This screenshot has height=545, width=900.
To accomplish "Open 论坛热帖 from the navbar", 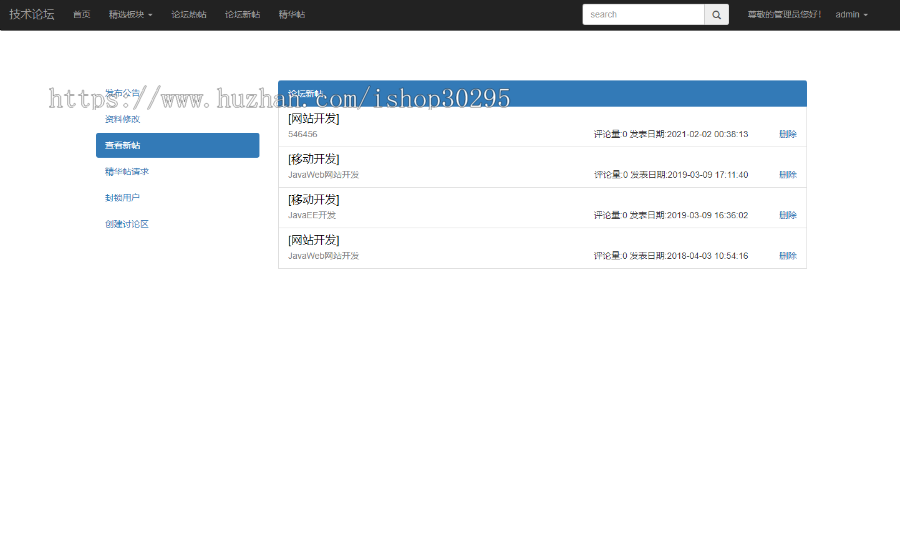I will pyautogui.click(x=189, y=15).
